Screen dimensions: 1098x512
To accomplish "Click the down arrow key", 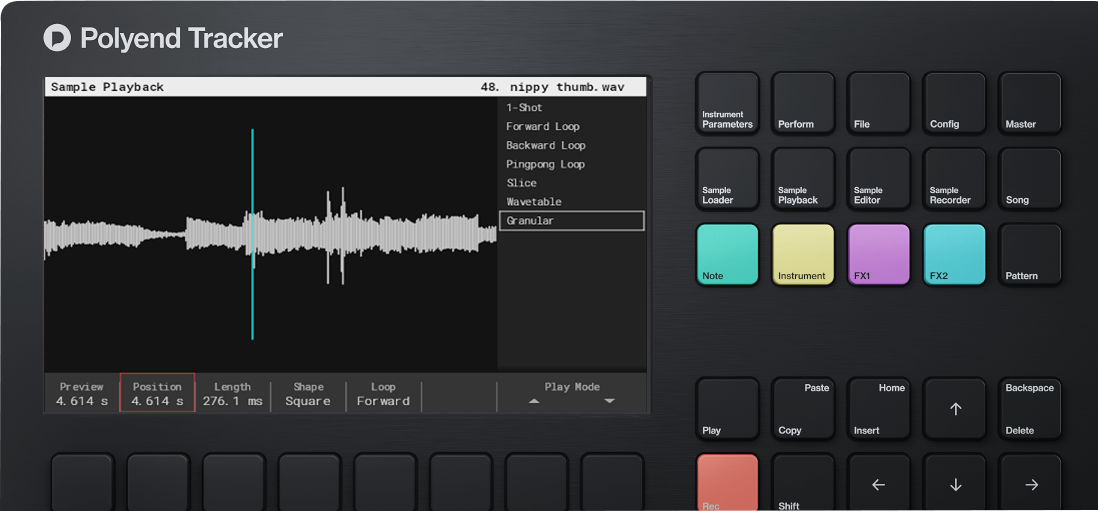I will click(954, 483).
